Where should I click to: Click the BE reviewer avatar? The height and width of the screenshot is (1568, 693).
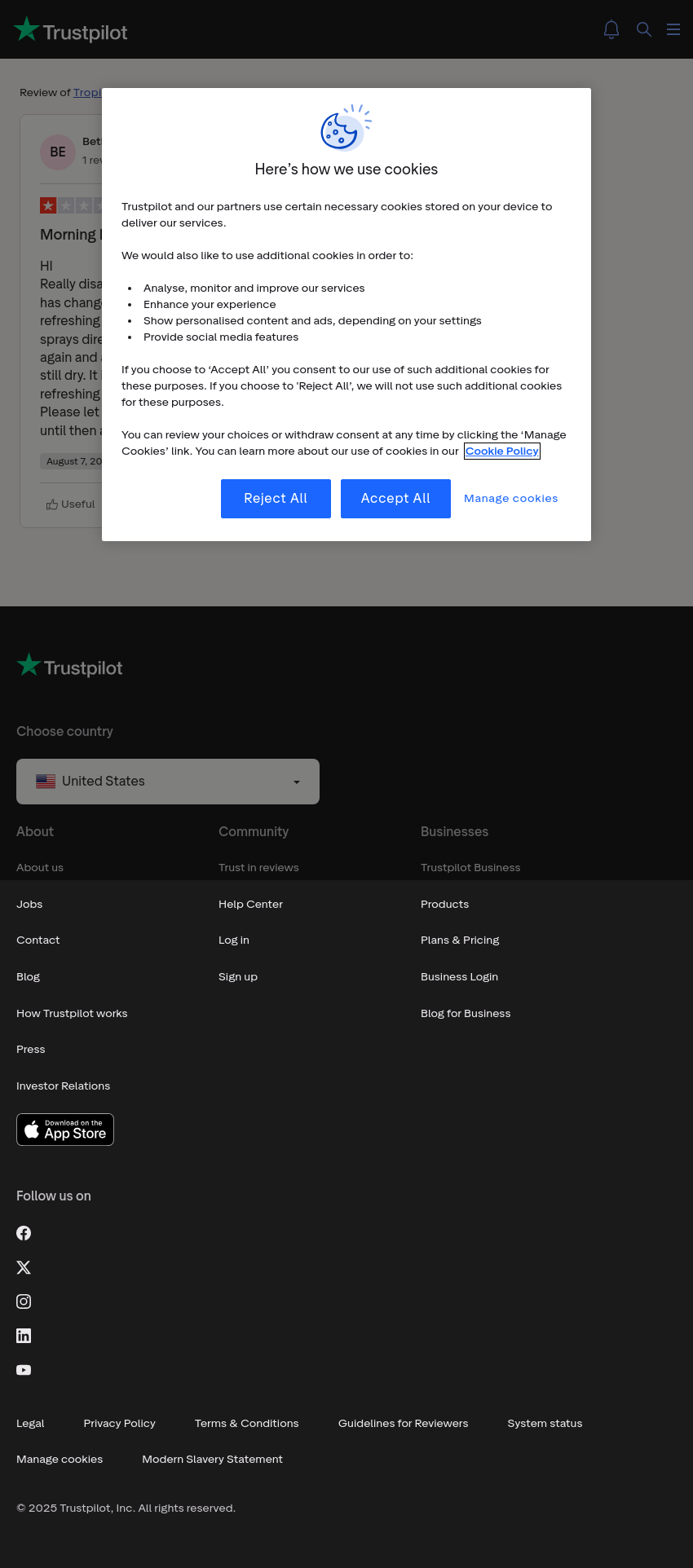[58, 152]
